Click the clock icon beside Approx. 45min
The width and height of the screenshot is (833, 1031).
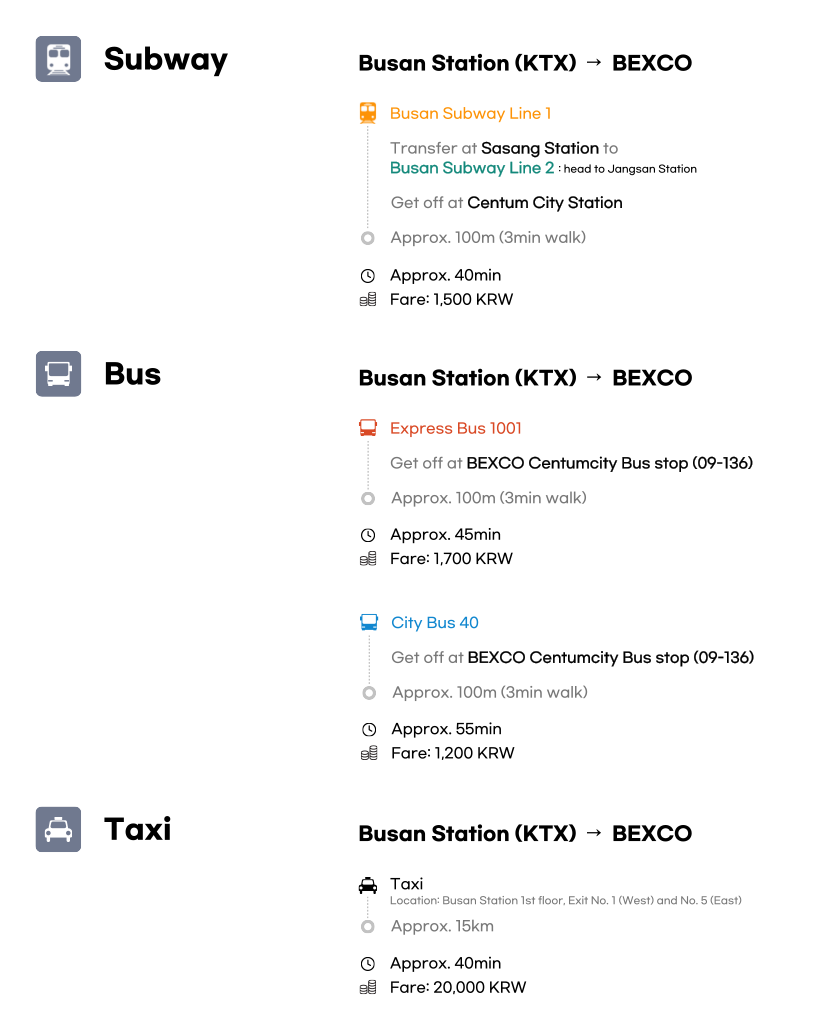click(x=368, y=535)
